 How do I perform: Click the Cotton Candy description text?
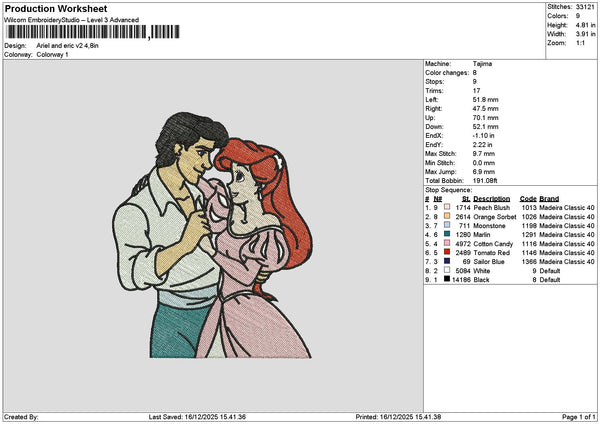[x=493, y=244]
